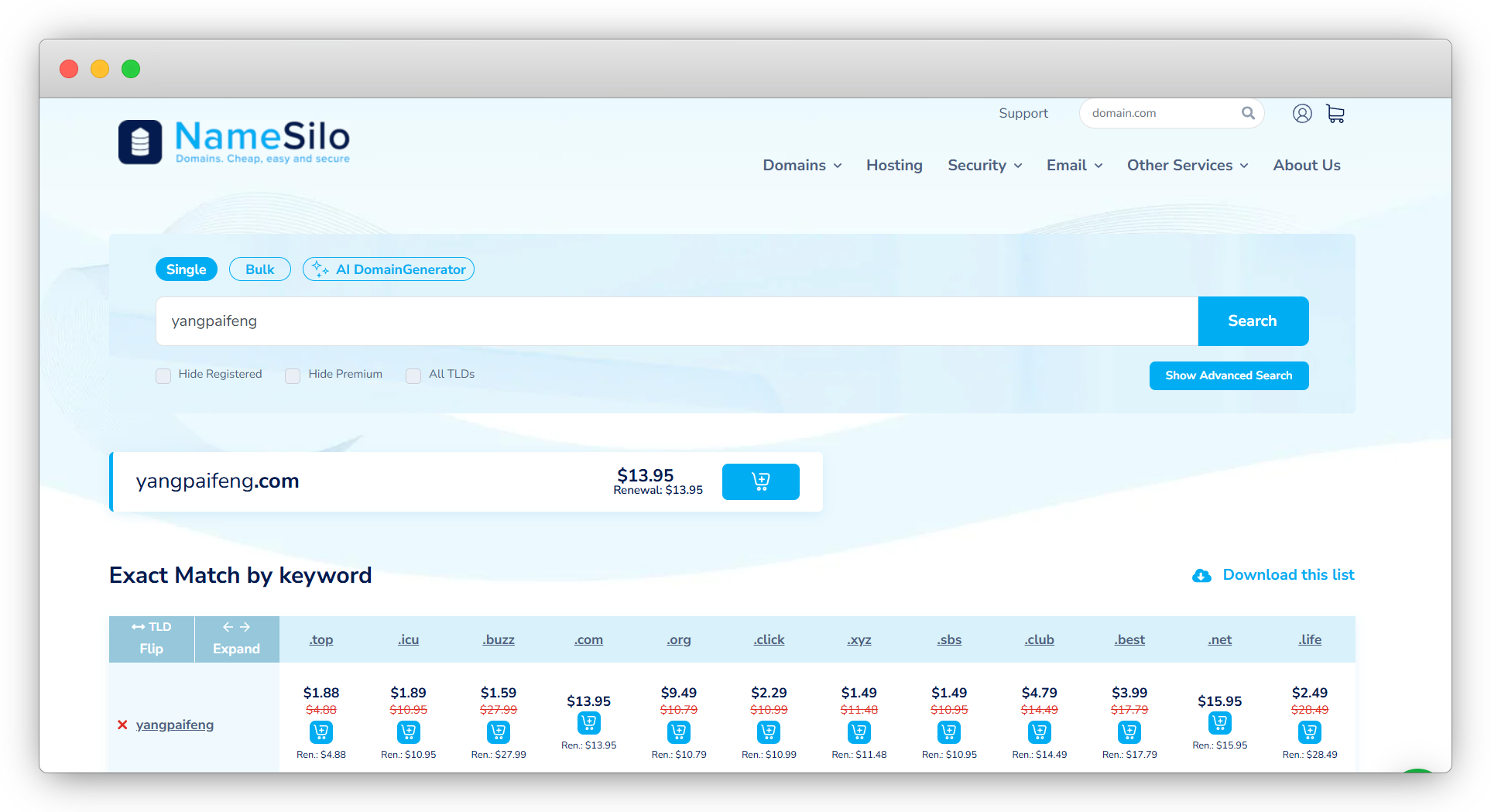Click the Download this list link
Image resolution: width=1491 pixels, height=812 pixels.
click(x=1287, y=575)
